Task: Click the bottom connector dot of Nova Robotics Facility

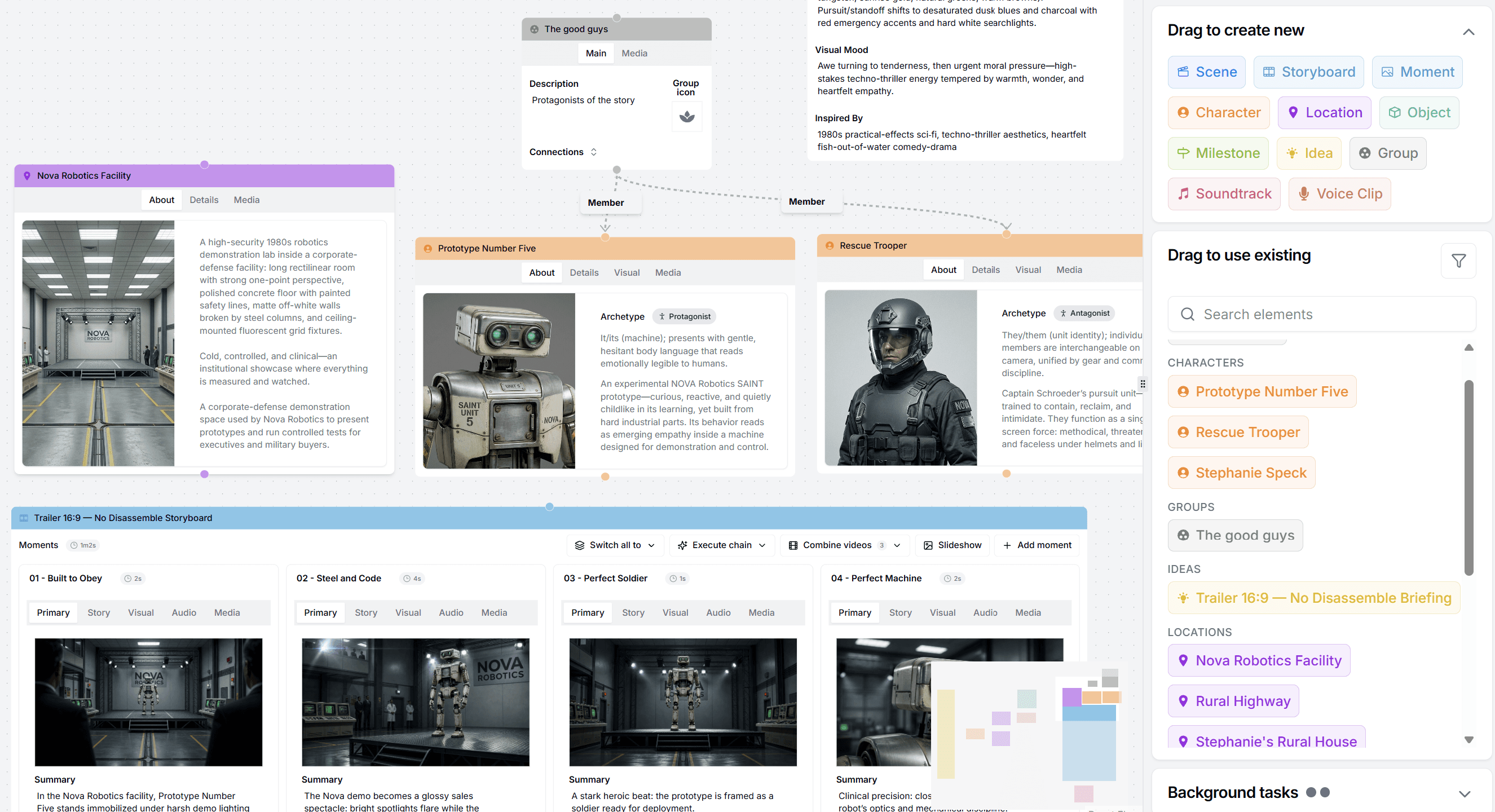Action: pos(204,475)
